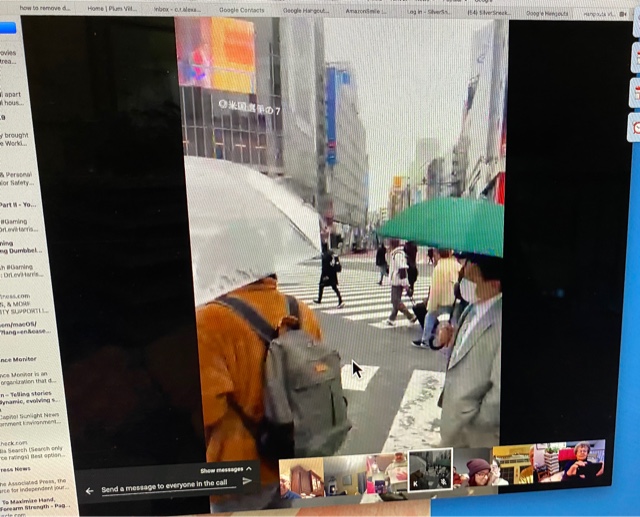640x517 pixels.
Task: Open the 'Capitol Sunlight News' sidebar link
Action: click(30, 415)
